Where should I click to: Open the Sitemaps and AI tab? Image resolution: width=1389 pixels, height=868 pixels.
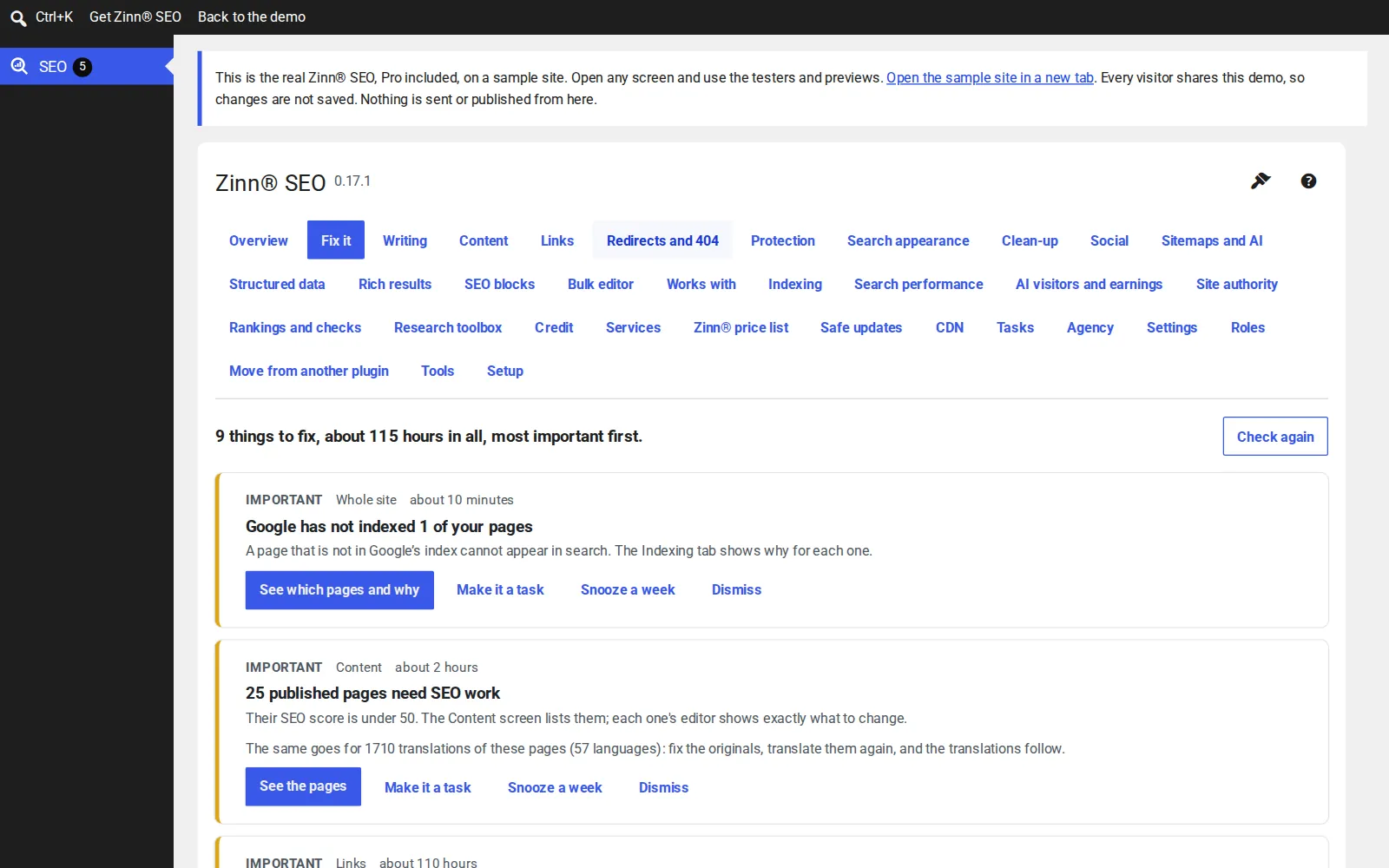pyautogui.click(x=1212, y=240)
